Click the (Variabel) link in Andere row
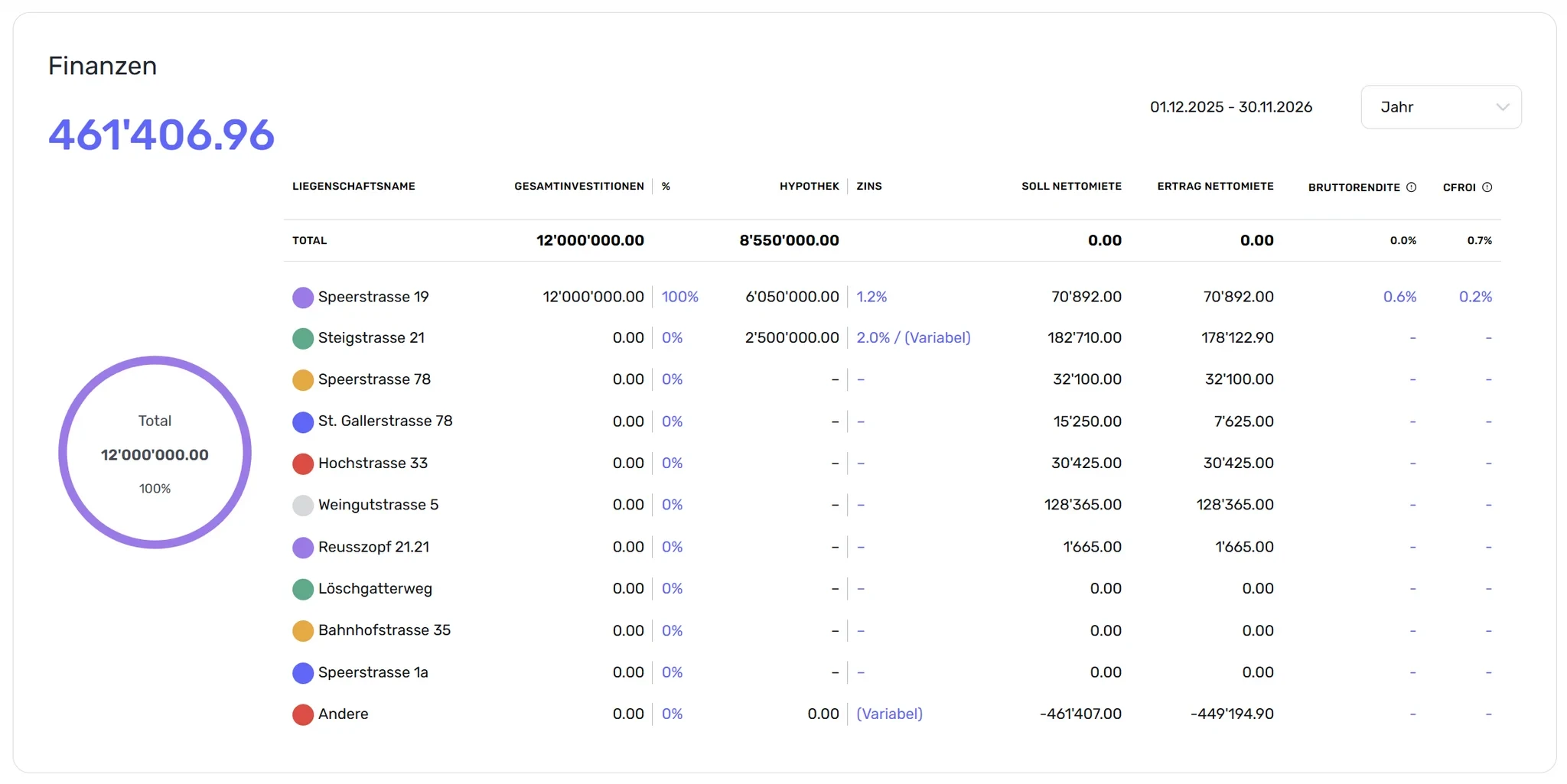This screenshot has height=784, width=1567. (x=889, y=714)
